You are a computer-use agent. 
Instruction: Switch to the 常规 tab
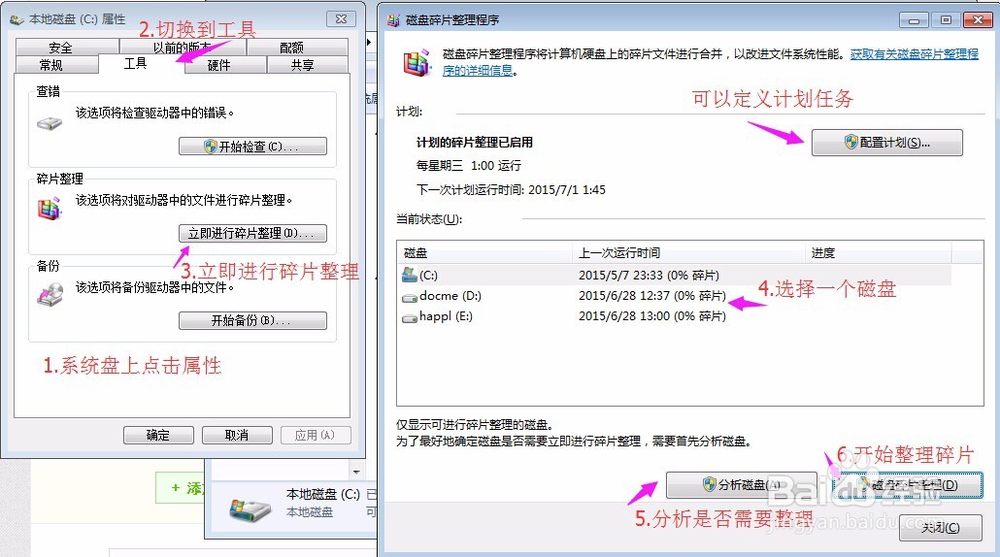tap(56, 65)
